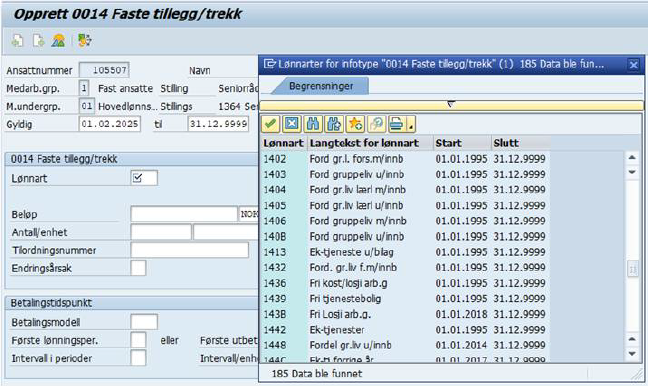This screenshot has height=386, width=648.
Task: Click the second Antall/enhet unit field
Action: 226,232
